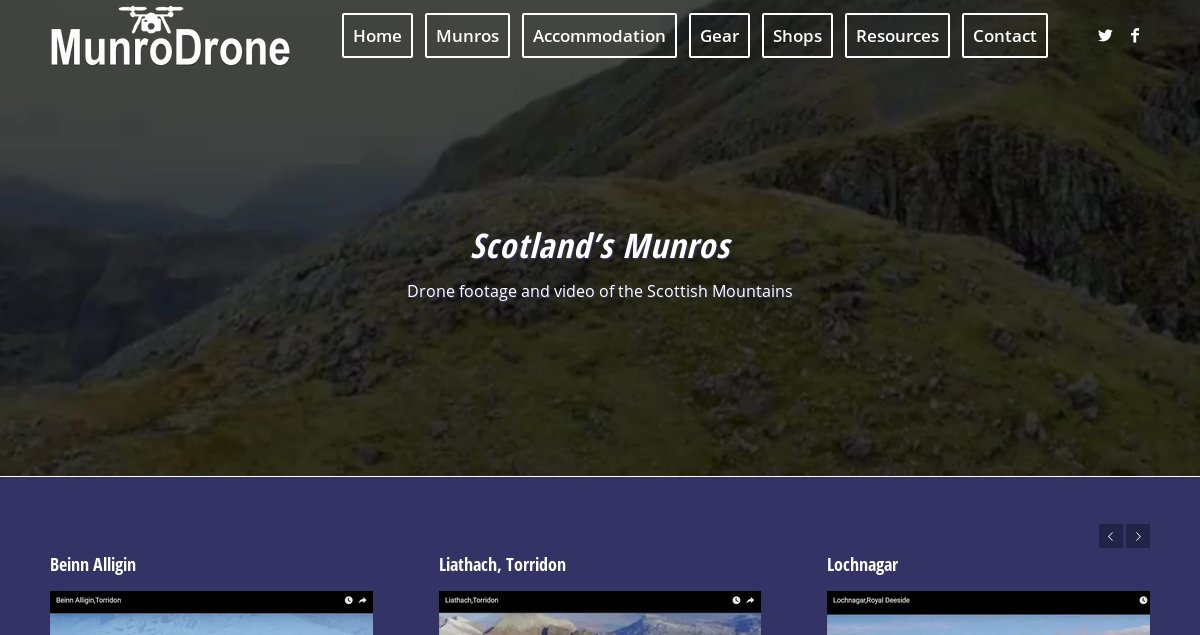Share the Beinn Alligin video
The height and width of the screenshot is (635, 1200).
click(x=362, y=600)
